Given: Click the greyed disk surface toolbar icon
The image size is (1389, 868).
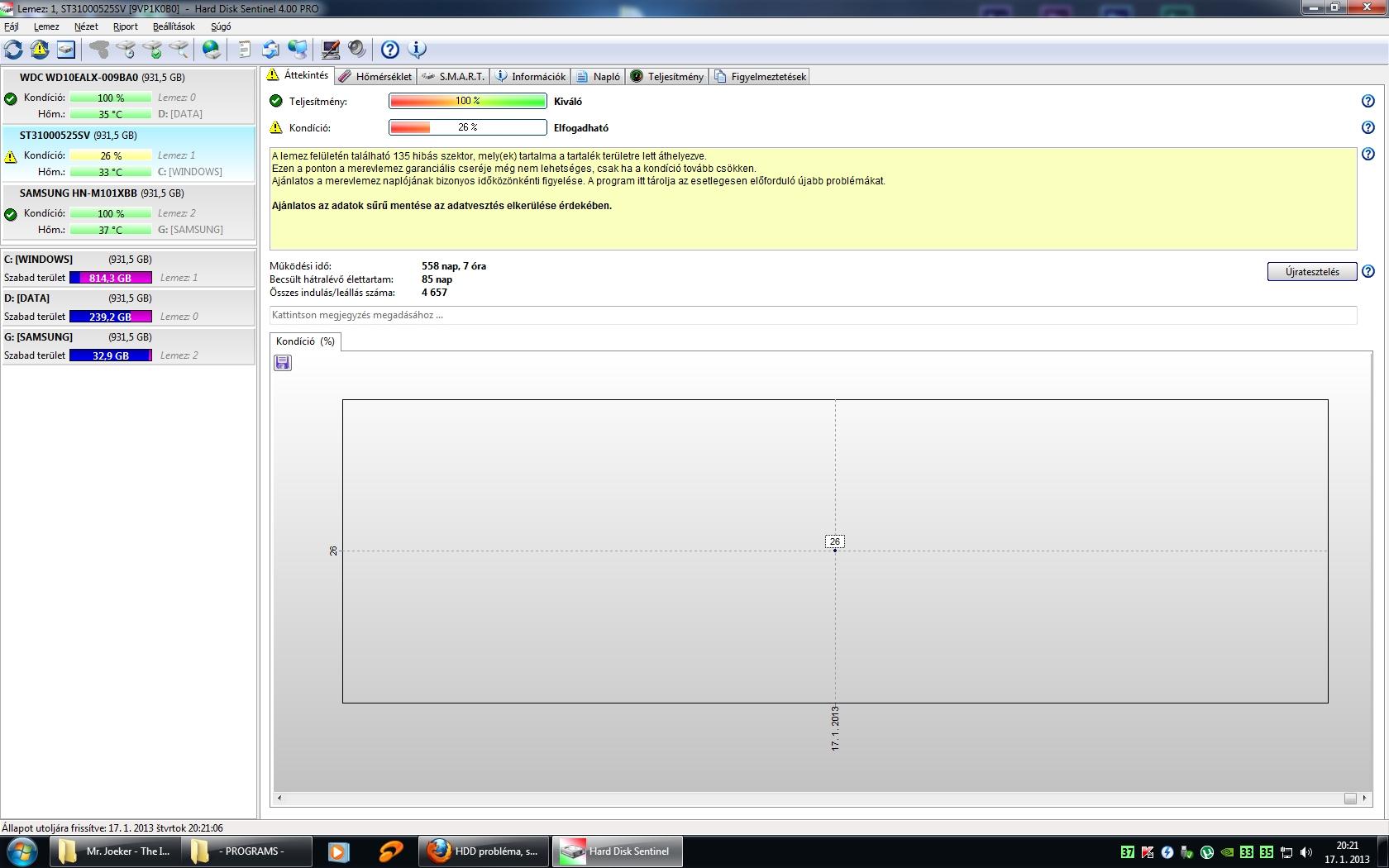Looking at the screenshot, I should (x=99, y=50).
